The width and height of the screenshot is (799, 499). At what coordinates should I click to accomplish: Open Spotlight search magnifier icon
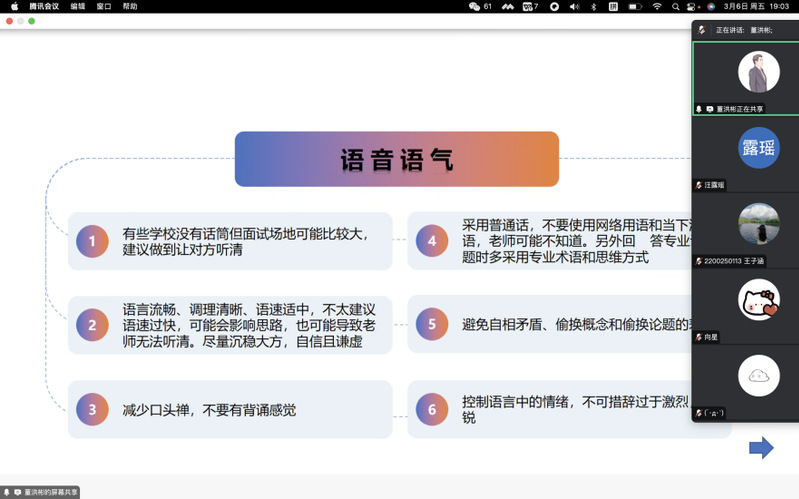(677, 6)
